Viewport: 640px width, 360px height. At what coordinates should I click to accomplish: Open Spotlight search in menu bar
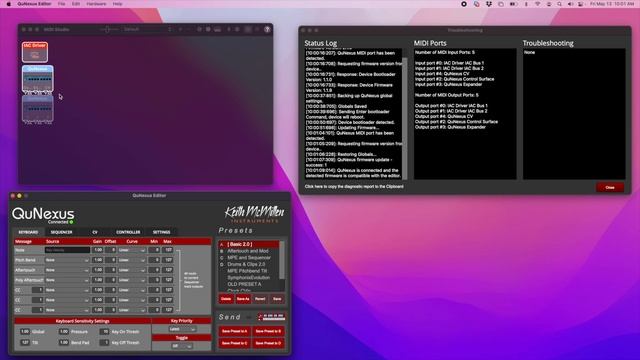[x=560, y=4]
